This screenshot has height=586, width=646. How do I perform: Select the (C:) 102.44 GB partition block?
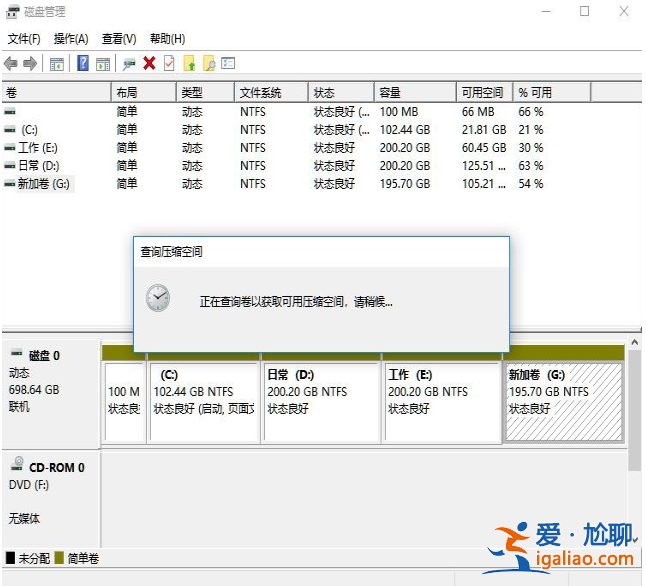click(204, 401)
